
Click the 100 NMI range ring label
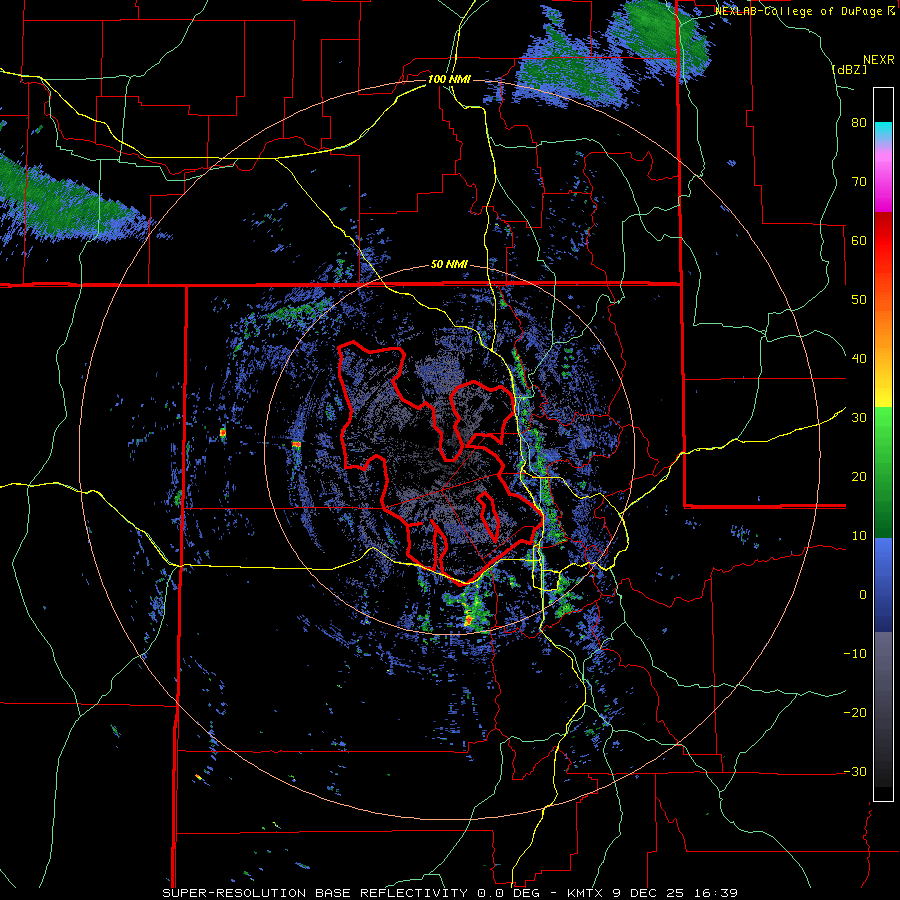click(449, 79)
